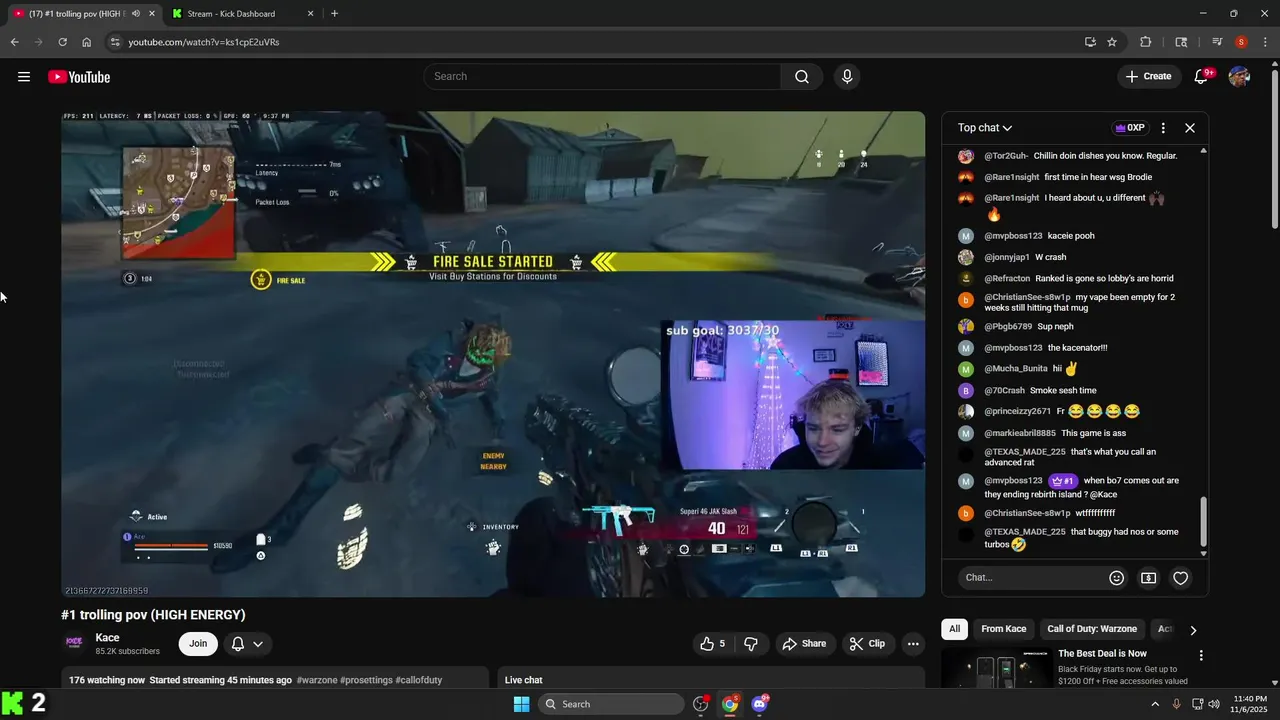Open live chat options three-dot menu
Image resolution: width=1280 pixels, height=720 pixels.
[x=1163, y=128]
